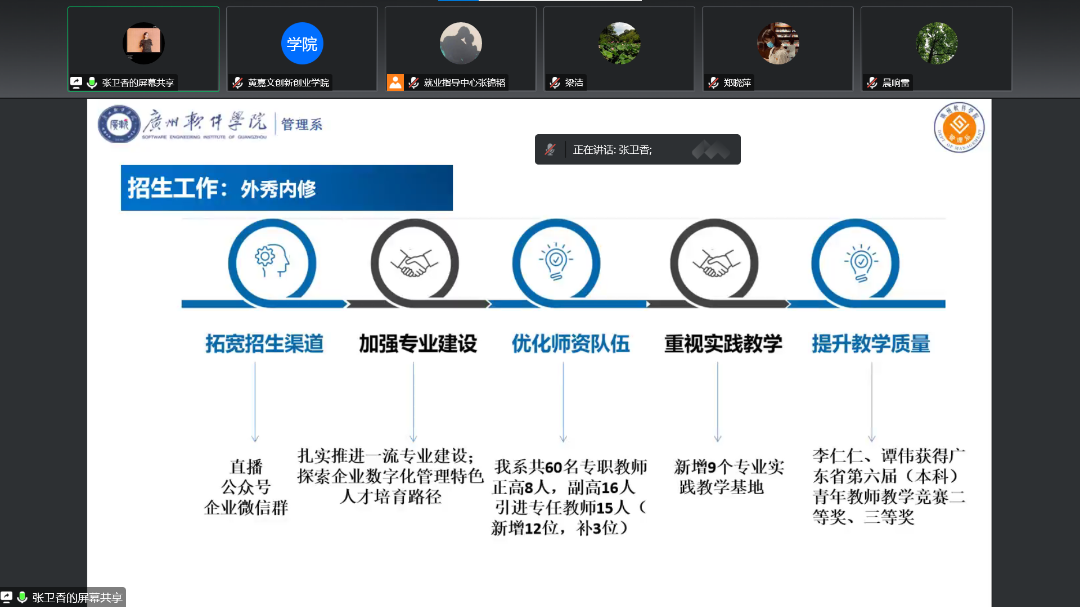The height and width of the screenshot is (607, 1080).
Task: Click the orange host icon for 就业指导中心张镜昭
Action: point(396,83)
